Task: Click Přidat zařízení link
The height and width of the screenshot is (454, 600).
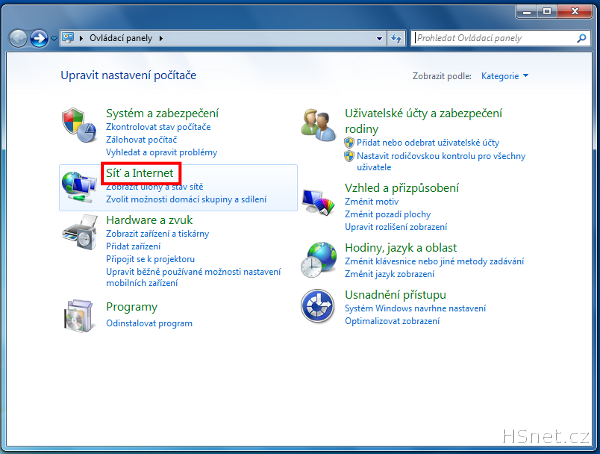Action: coord(133,246)
